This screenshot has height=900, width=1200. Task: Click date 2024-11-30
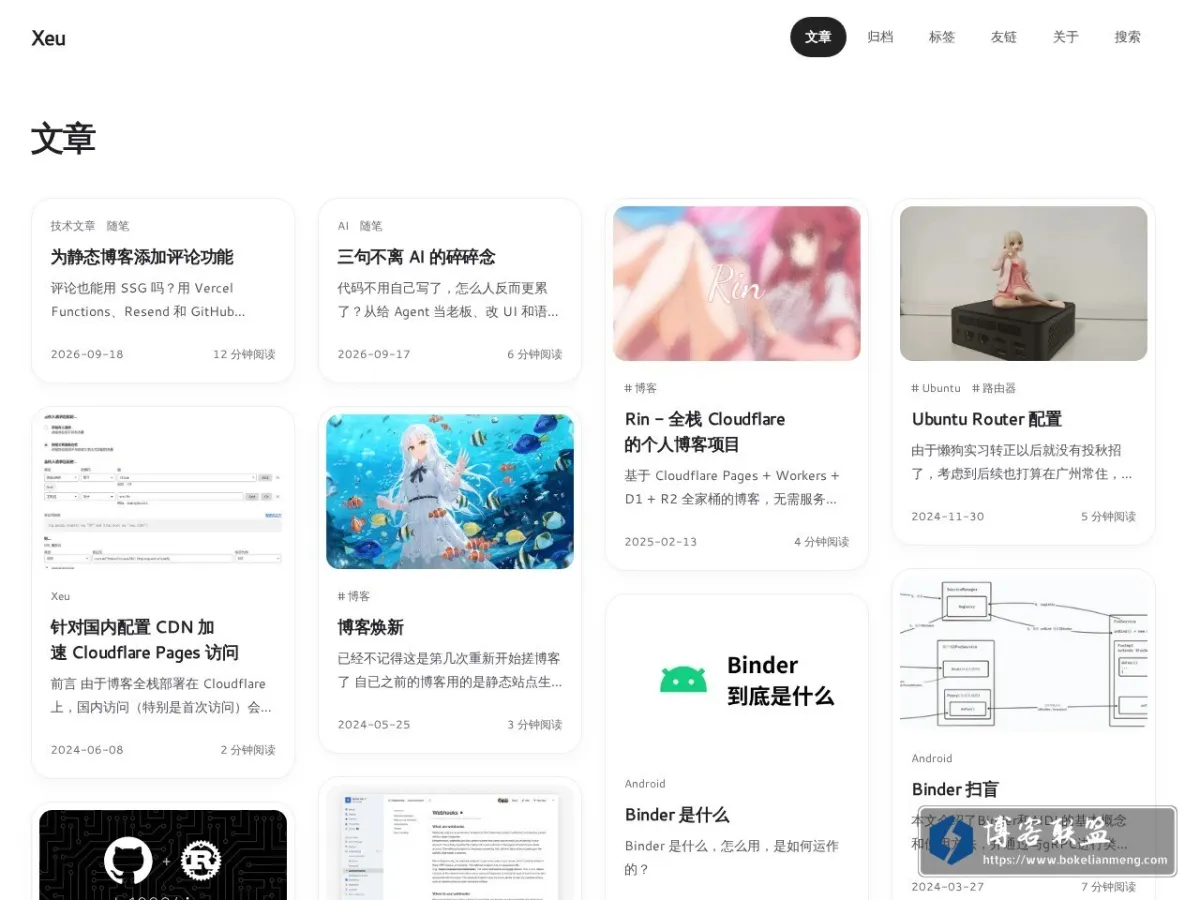[948, 517]
